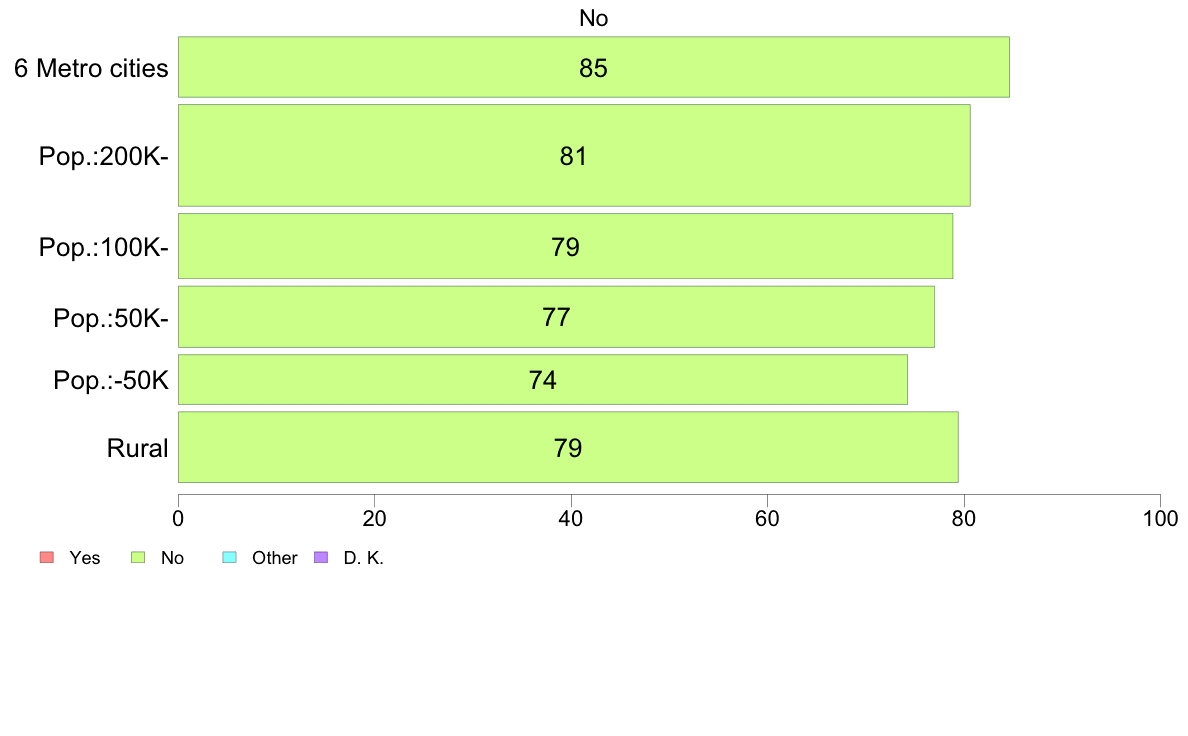Click the Yes legend text
Screen dimensions: 1188x736
(85, 558)
